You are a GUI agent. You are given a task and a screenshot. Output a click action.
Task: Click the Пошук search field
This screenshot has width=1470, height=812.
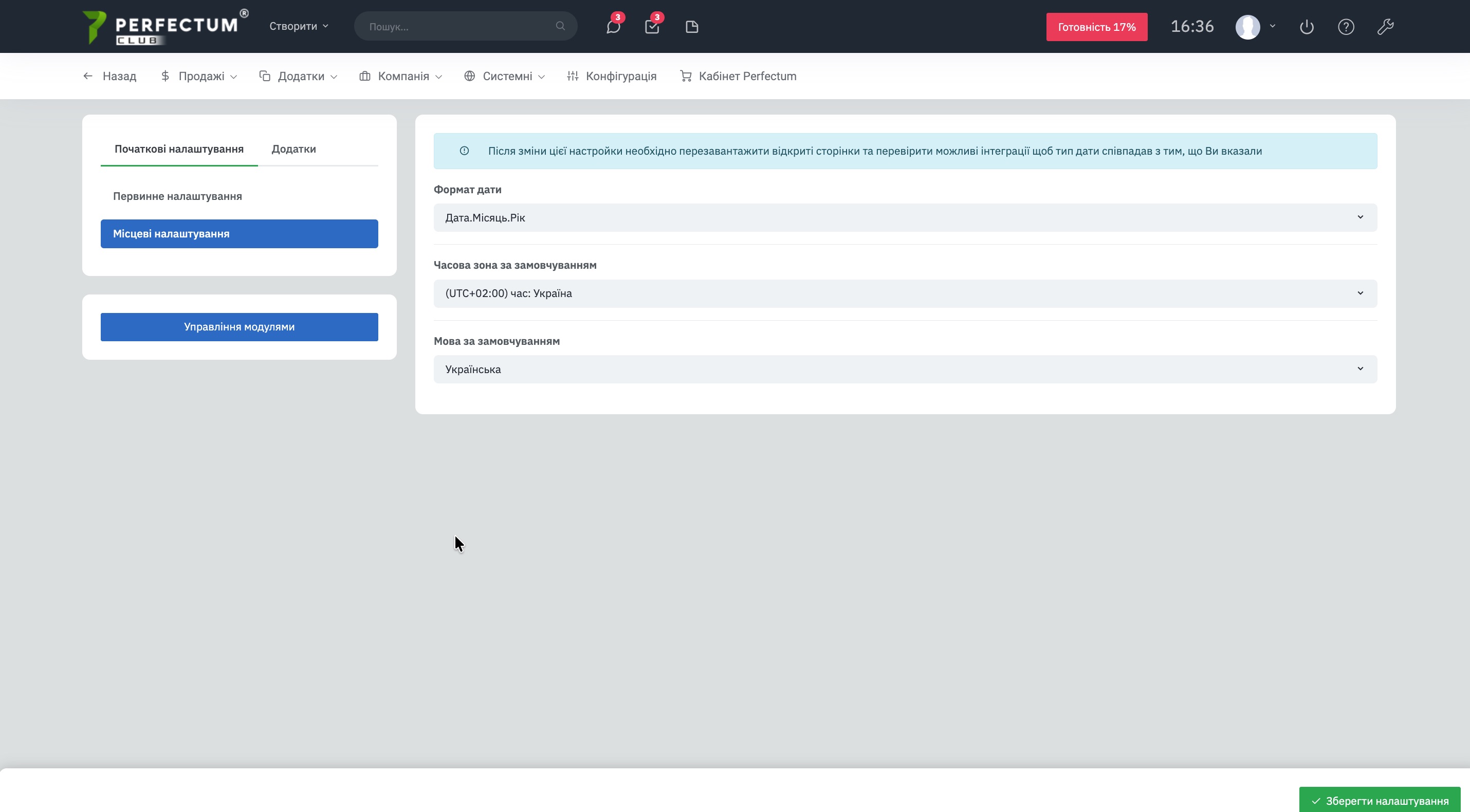point(456,27)
